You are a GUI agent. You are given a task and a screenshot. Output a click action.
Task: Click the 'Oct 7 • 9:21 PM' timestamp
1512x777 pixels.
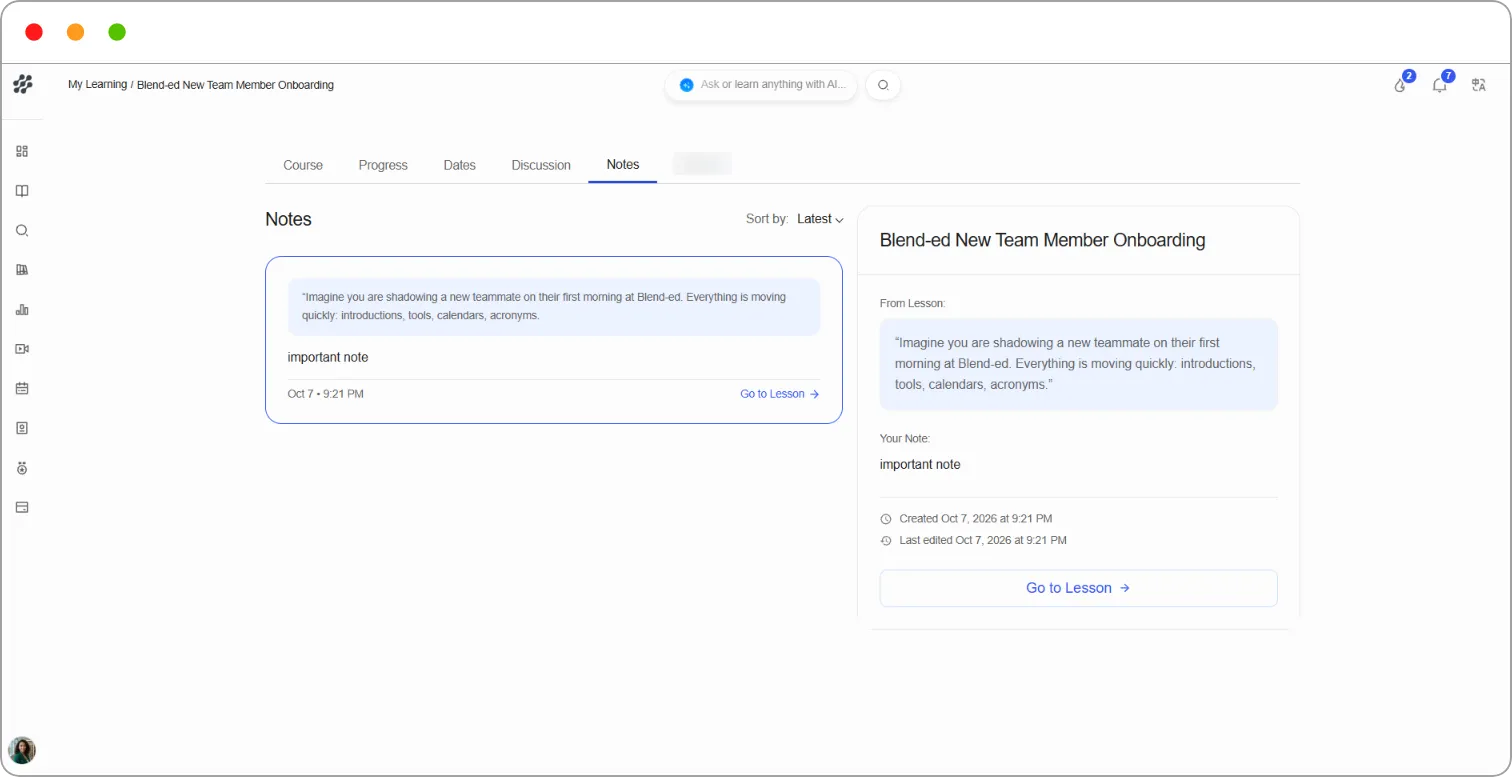tap(326, 394)
